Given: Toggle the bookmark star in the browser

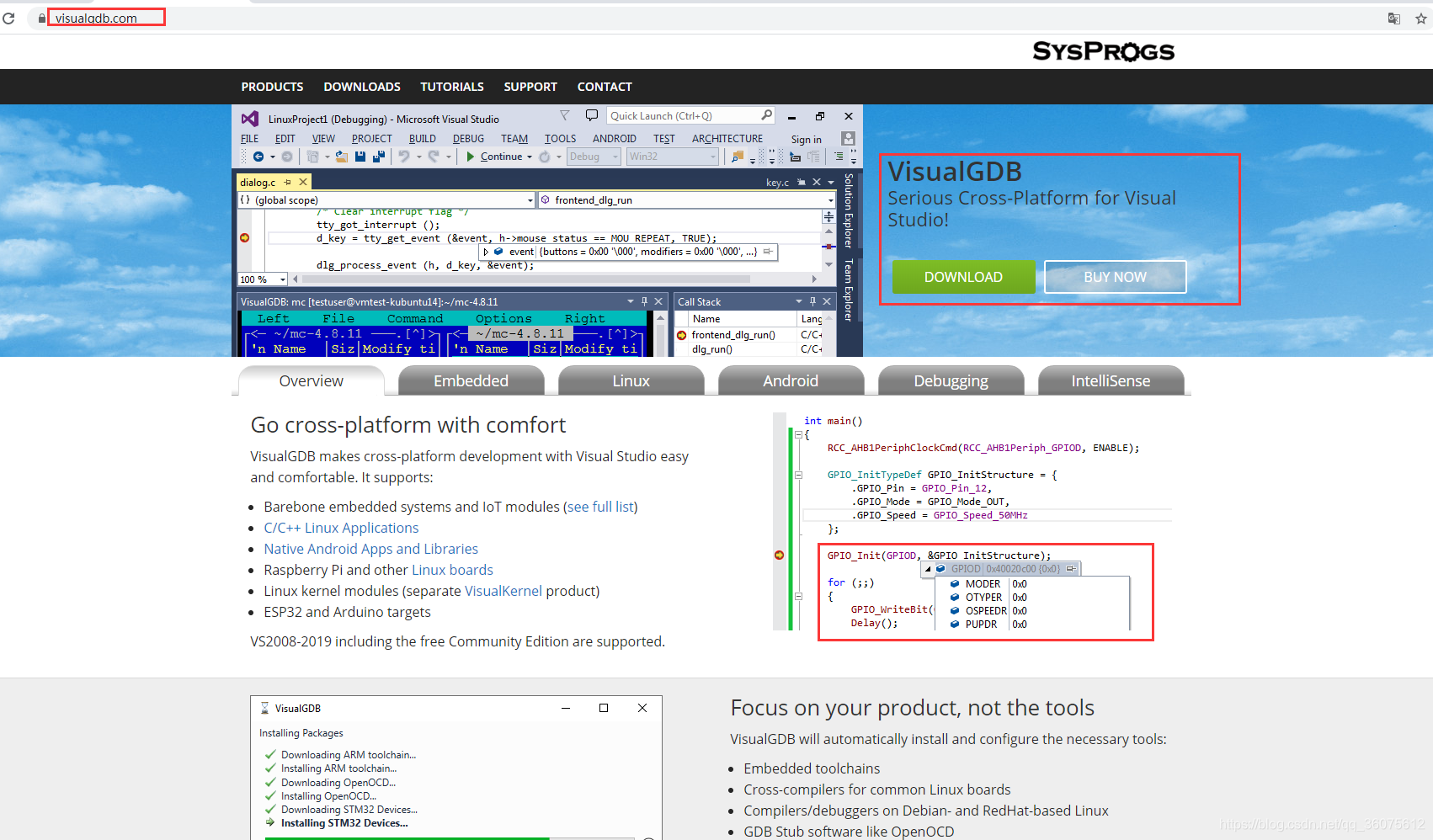Looking at the screenshot, I should click(x=1420, y=18).
